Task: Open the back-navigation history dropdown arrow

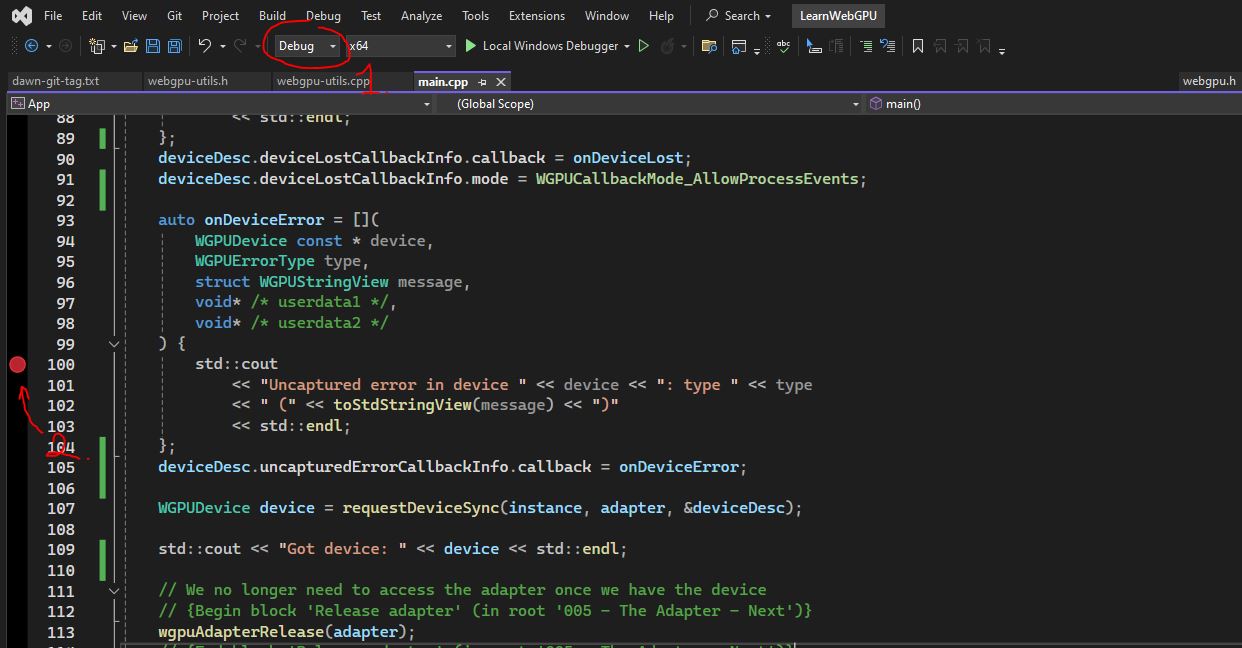Action: pos(47,46)
